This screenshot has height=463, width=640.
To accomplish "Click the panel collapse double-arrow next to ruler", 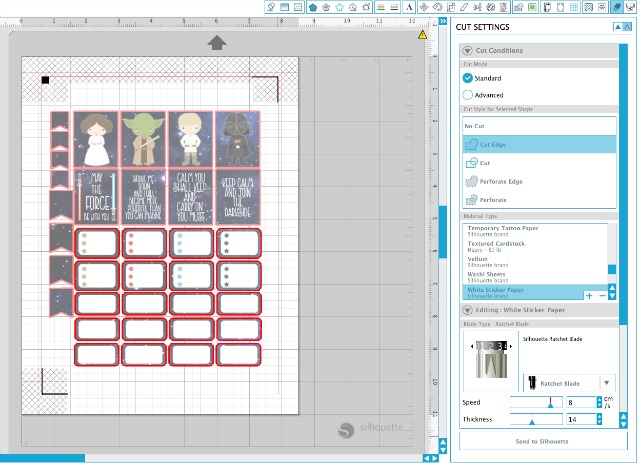I will (x=443, y=21).
